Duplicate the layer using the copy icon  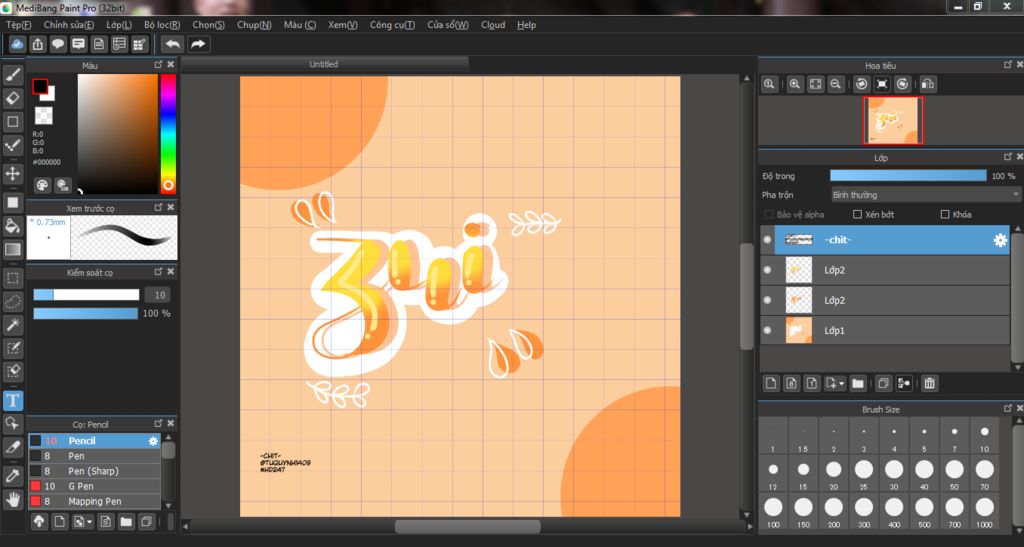[883, 383]
